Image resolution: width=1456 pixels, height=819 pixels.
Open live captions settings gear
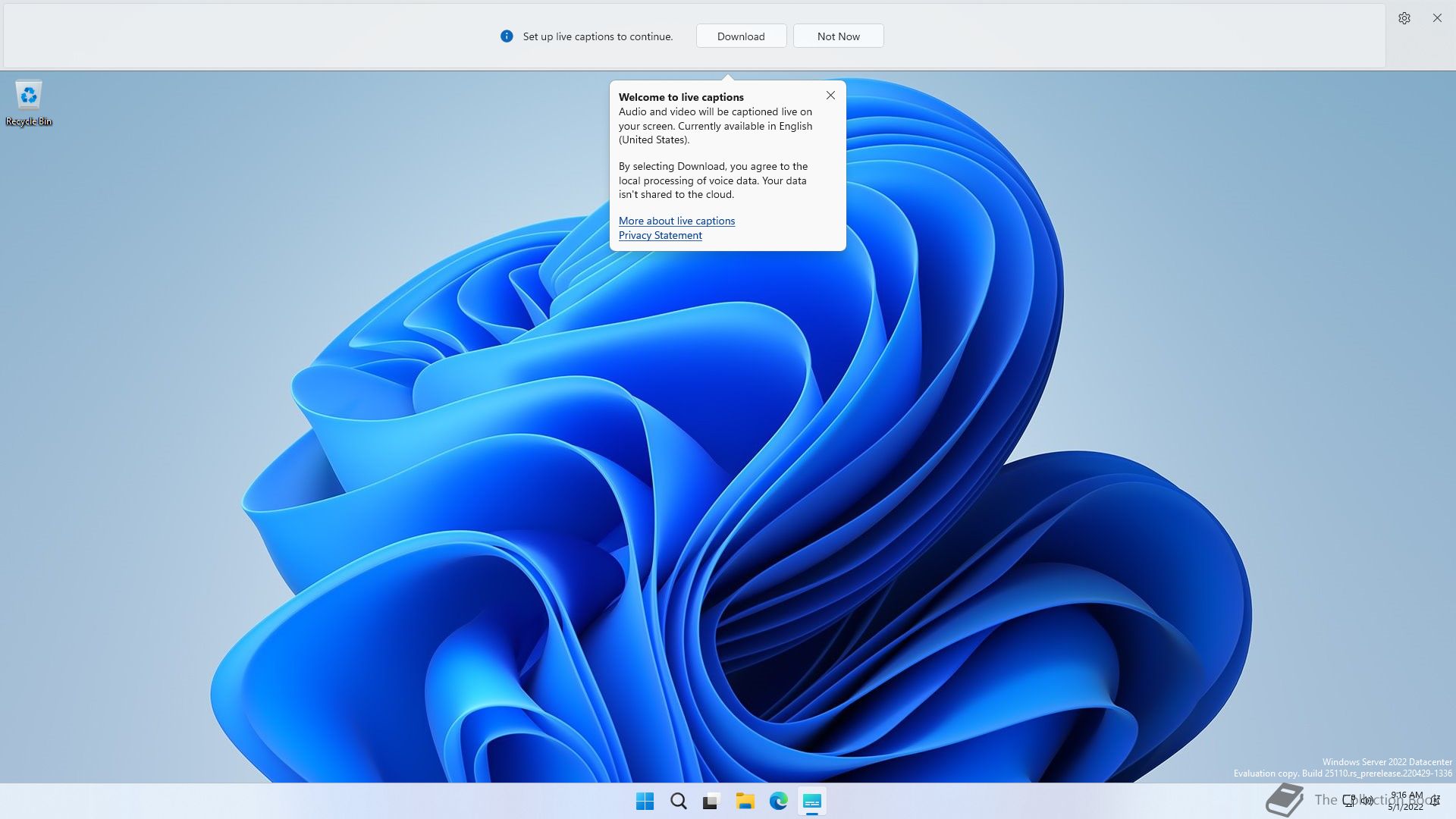1404,18
